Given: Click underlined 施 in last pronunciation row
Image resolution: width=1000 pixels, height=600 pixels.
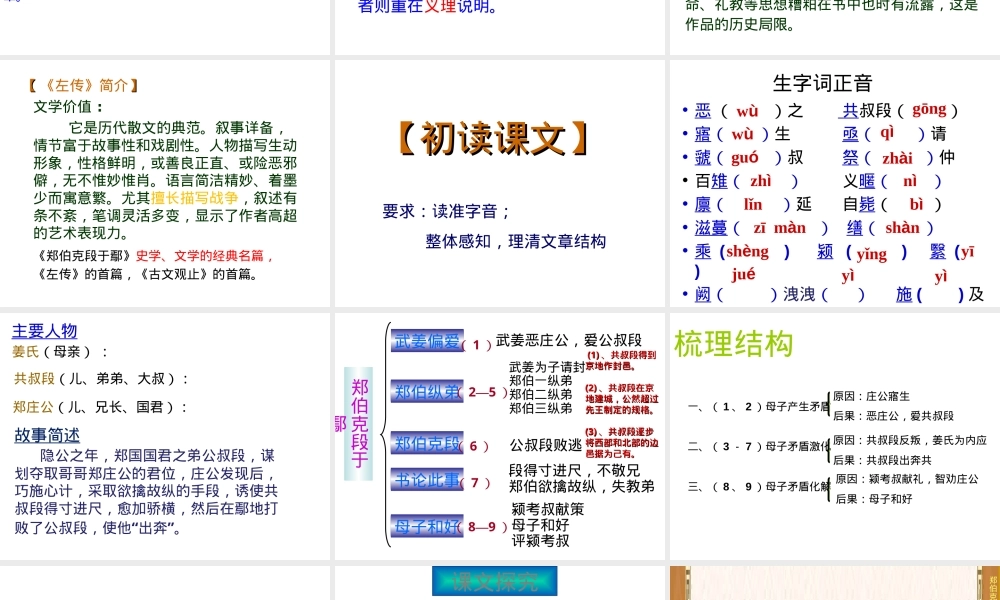Looking at the screenshot, I should pyautogui.click(x=904, y=295).
